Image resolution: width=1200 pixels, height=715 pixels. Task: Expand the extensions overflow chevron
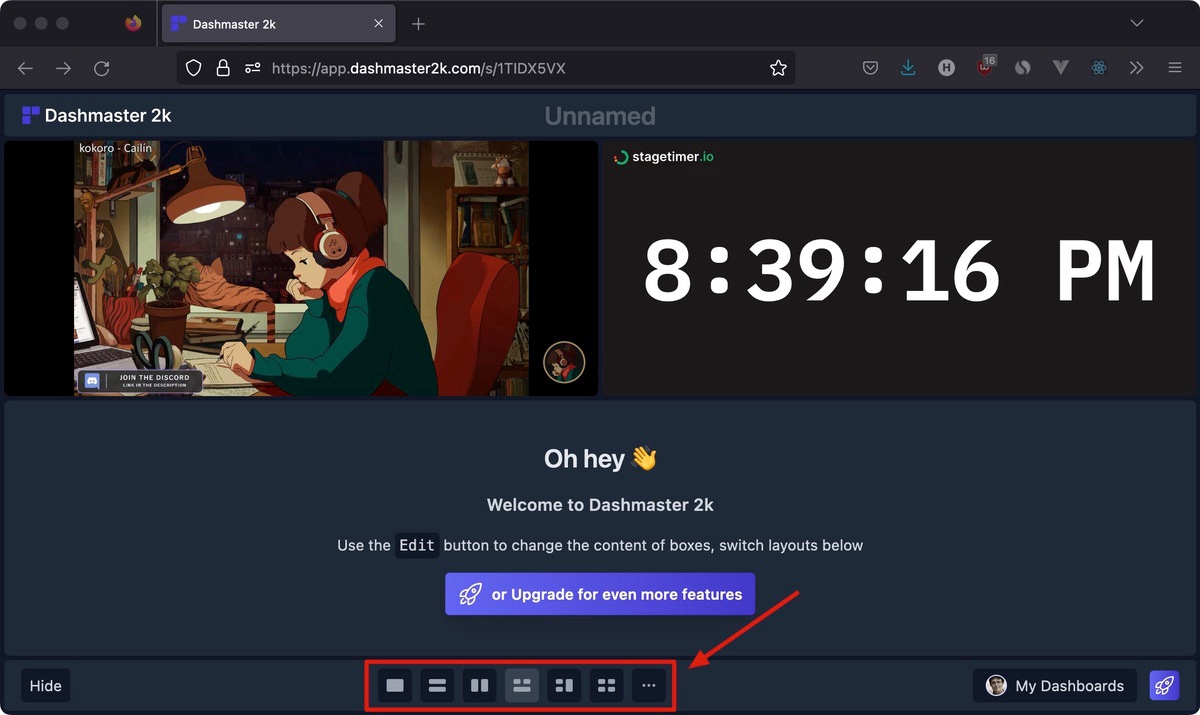pyautogui.click(x=1136, y=68)
